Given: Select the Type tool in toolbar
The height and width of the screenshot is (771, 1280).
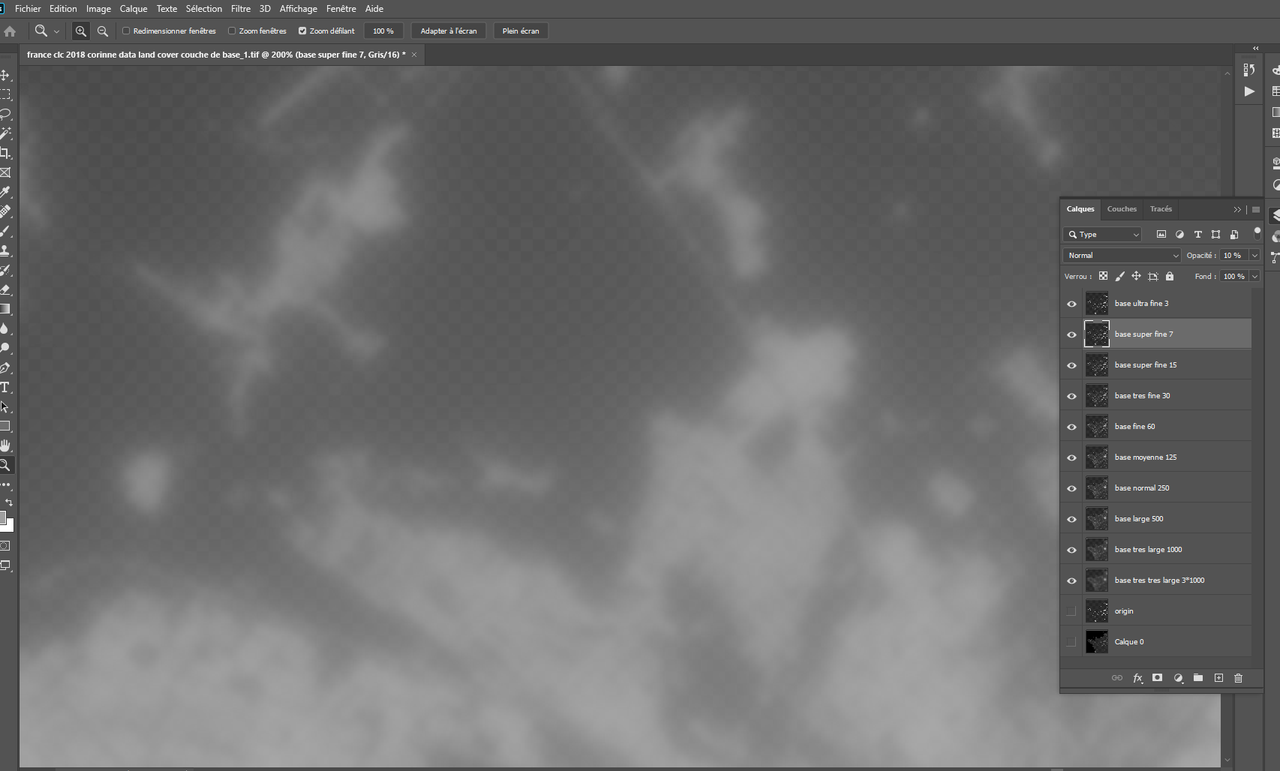Looking at the screenshot, I should pos(5,387).
